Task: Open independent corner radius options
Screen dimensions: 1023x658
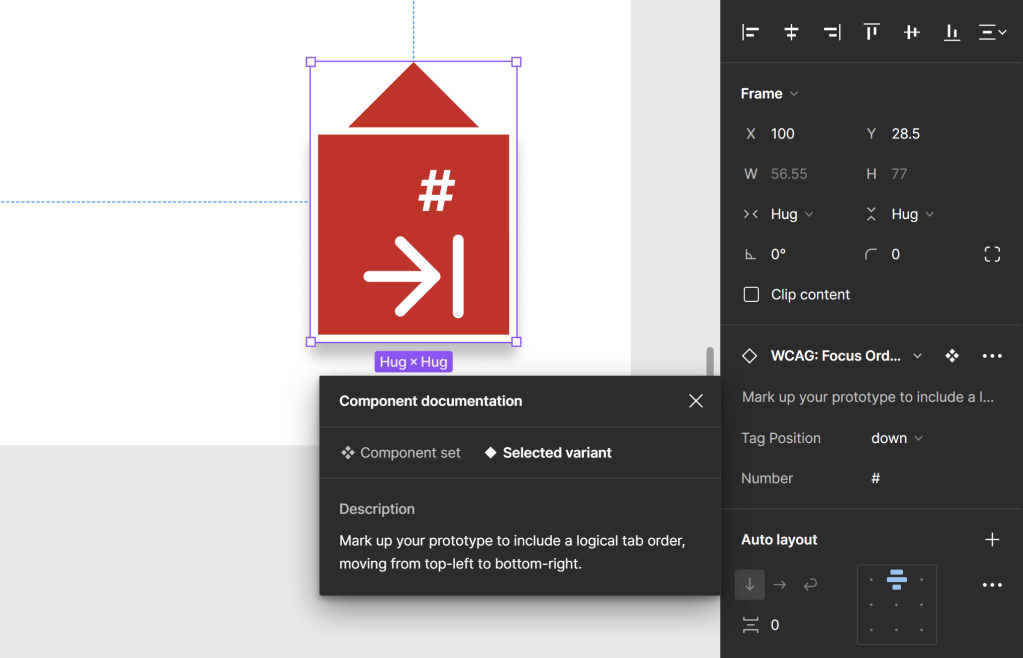Action: [992, 254]
